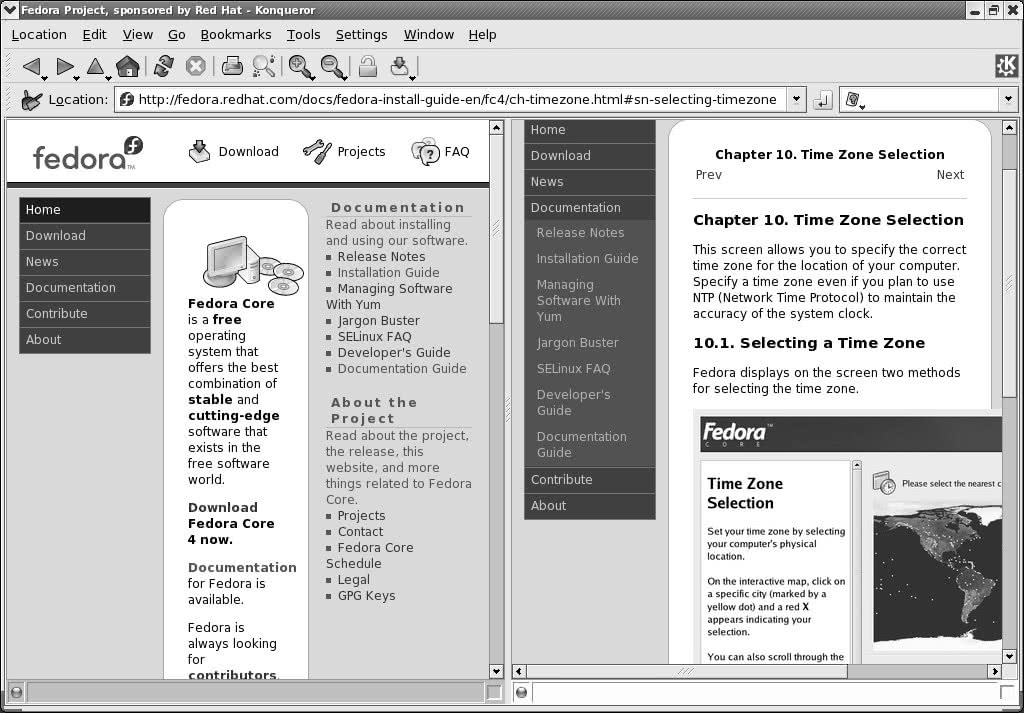Click the padlock Security icon
The image size is (1024, 713).
click(x=368, y=66)
